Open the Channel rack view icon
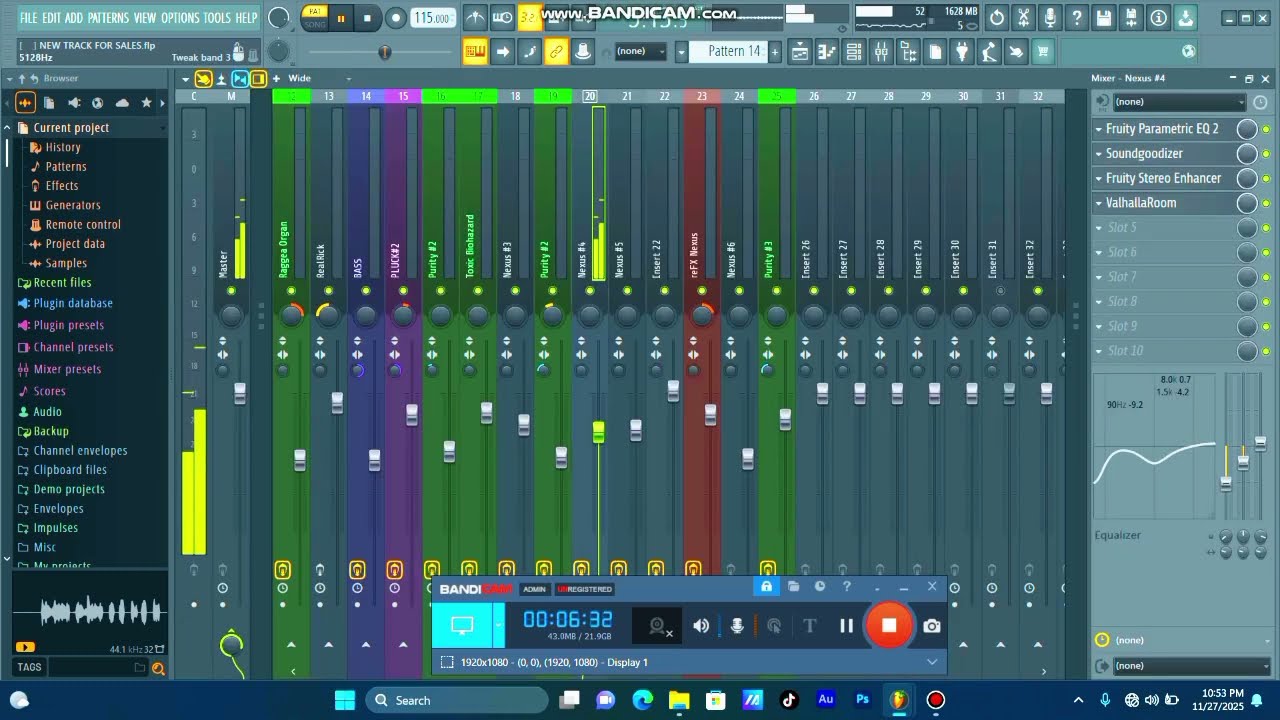Viewport: 1280px width, 720px height. 854,52
